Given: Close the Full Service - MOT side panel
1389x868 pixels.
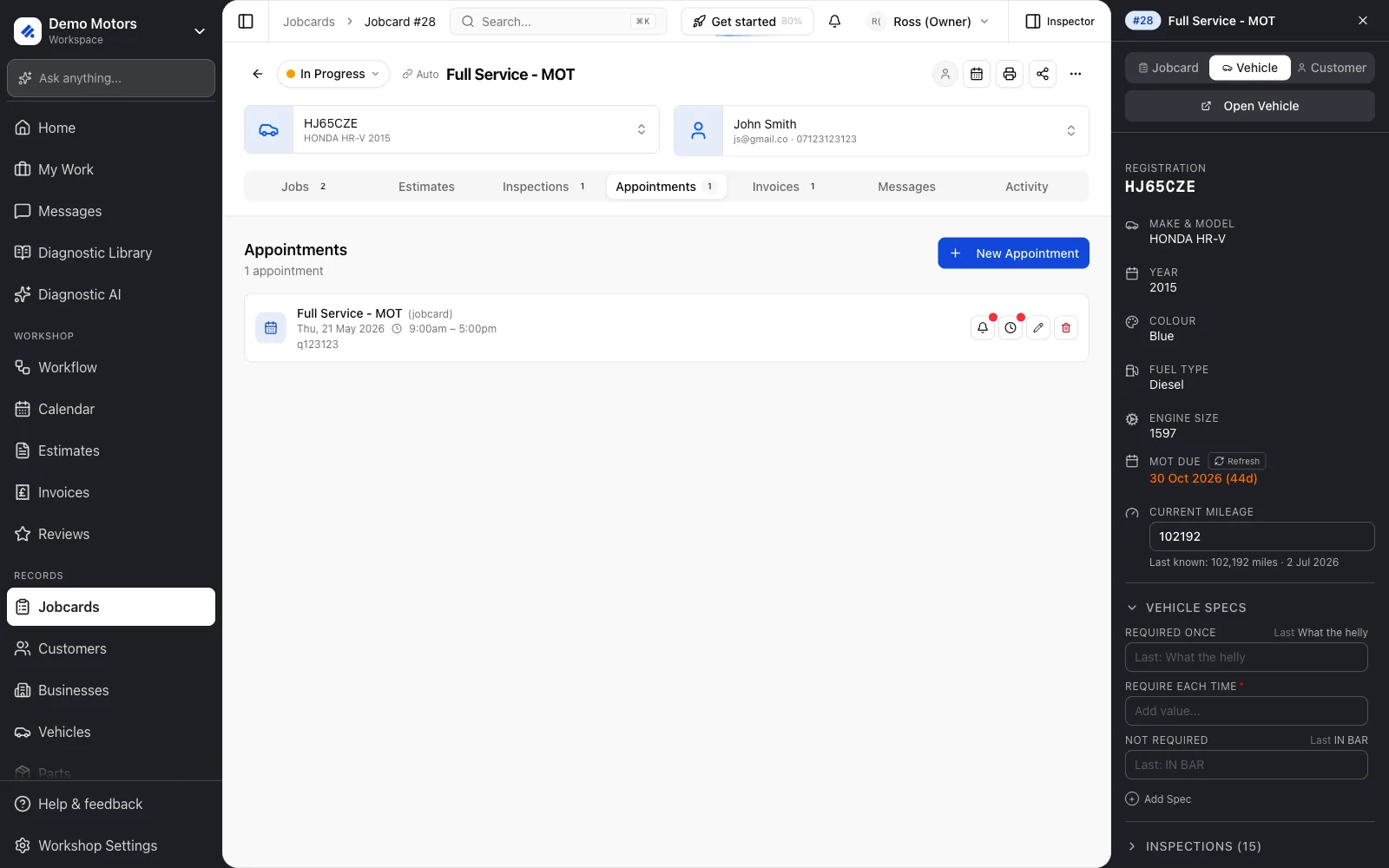Looking at the screenshot, I should click(x=1363, y=21).
